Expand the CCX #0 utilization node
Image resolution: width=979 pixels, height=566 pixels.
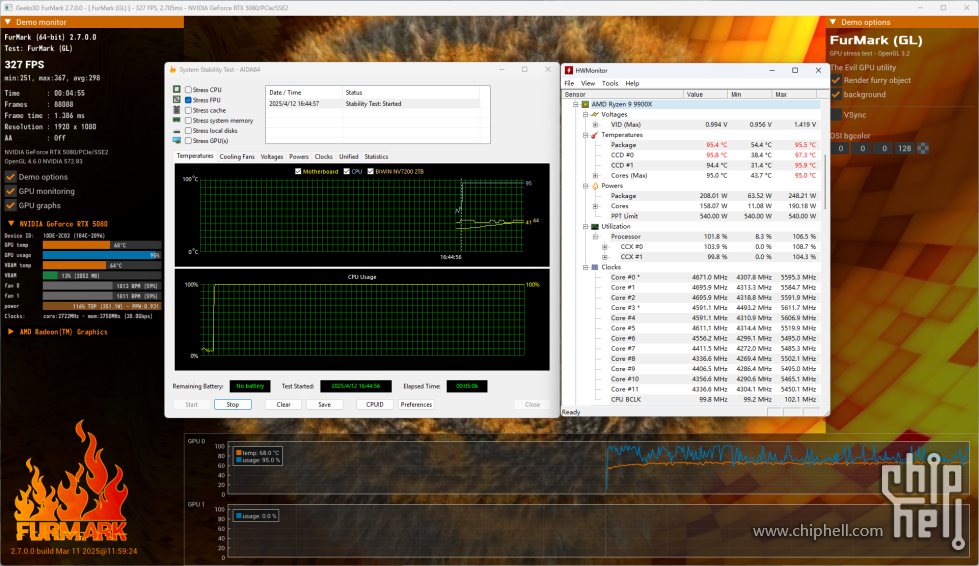coord(604,246)
